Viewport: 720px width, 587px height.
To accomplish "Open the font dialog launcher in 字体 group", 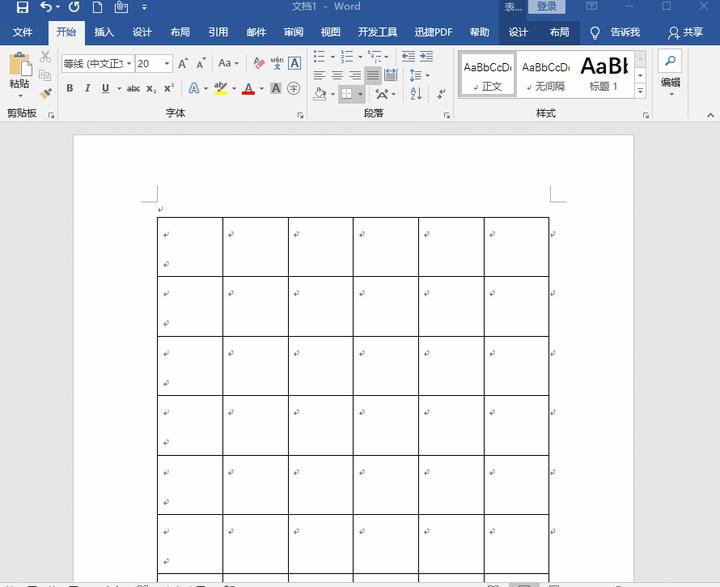I will click(300, 115).
